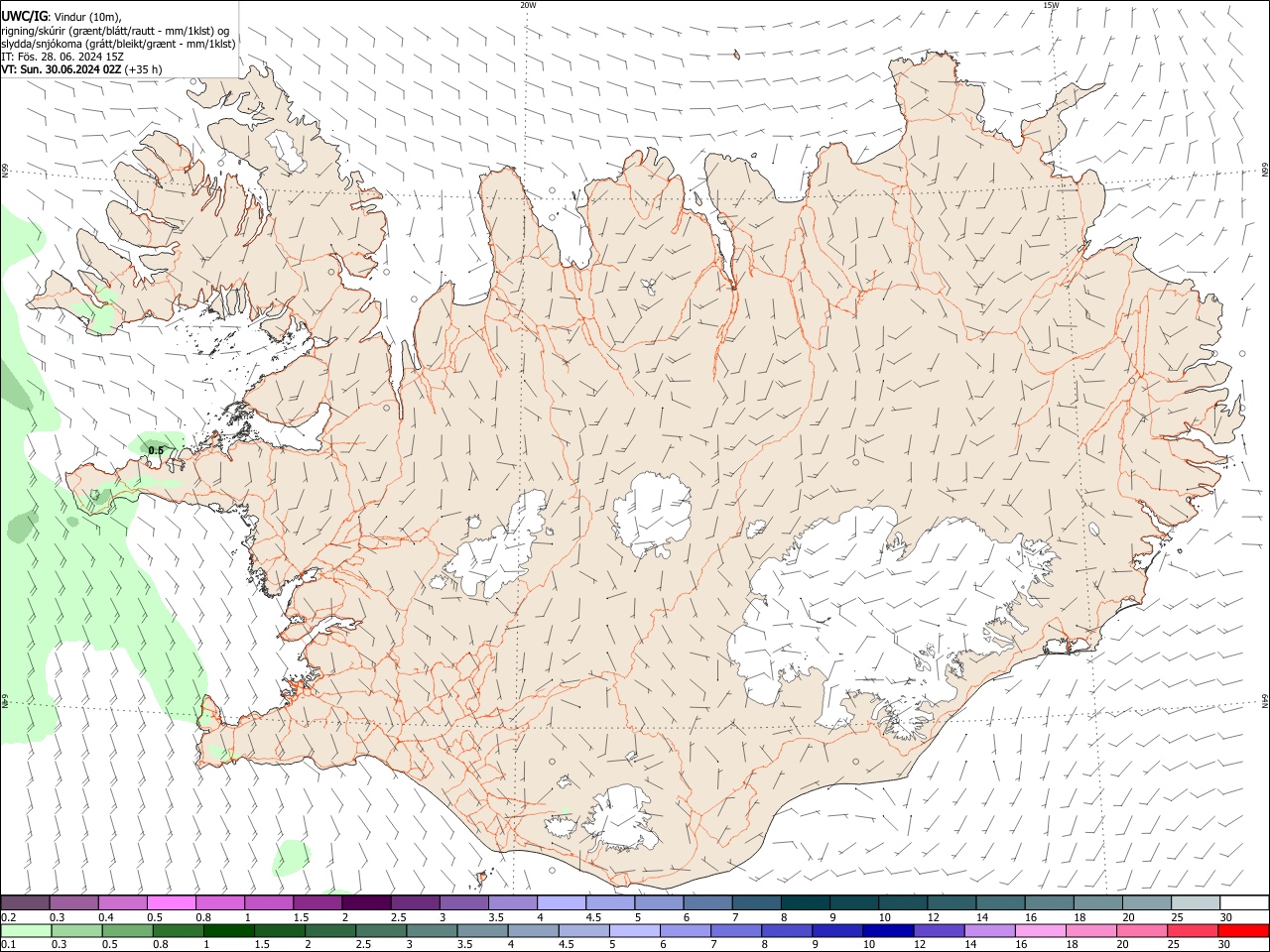Image resolution: width=1270 pixels, height=952 pixels.
Task: Pick the red swatch labeled 25 in lower legend
Action: tap(1191, 931)
